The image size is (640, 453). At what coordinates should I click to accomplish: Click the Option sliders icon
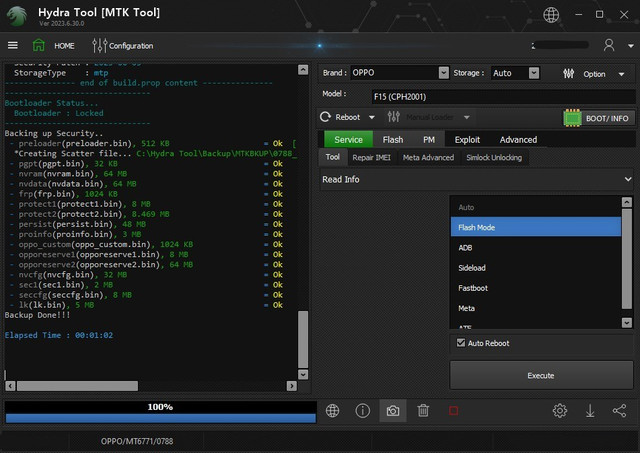(569, 74)
